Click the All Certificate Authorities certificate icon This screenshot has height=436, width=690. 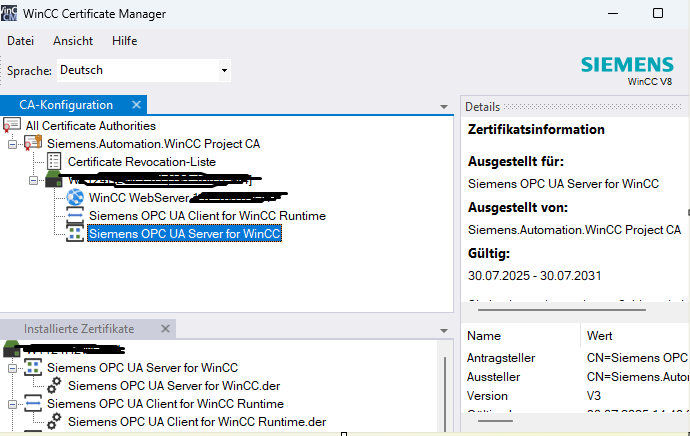tap(12, 126)
